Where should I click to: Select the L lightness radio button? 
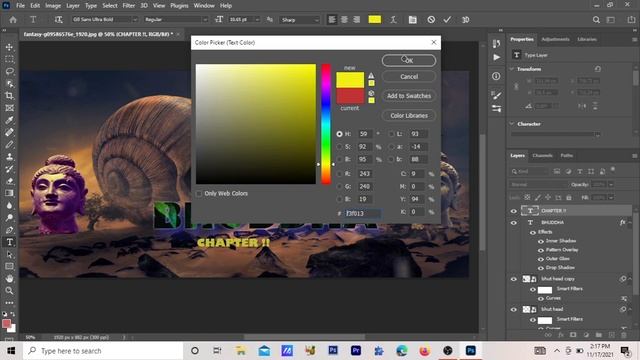point(391,134)
